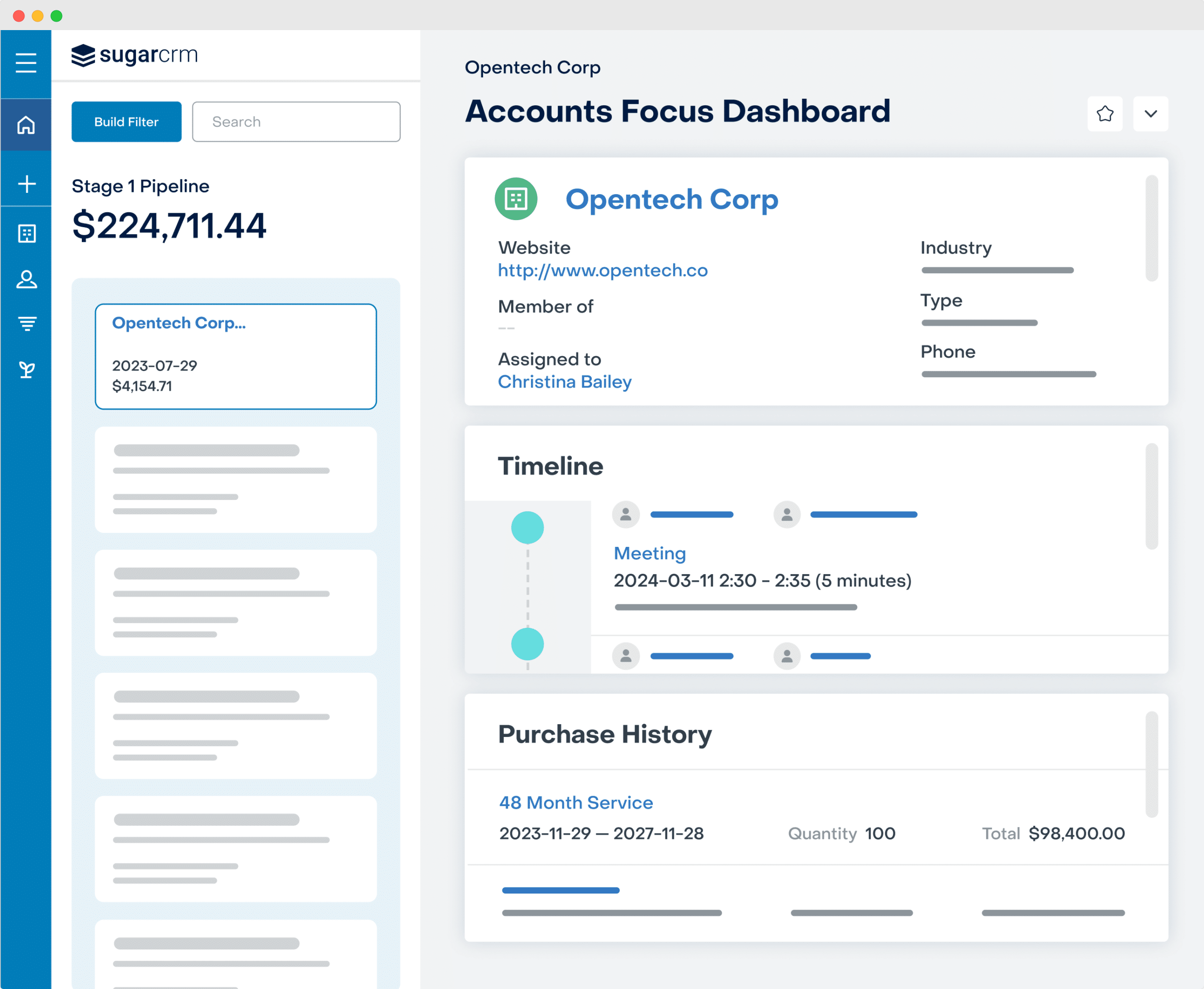Viewport: 1204px width, 989px height.
Task: Click the $224,711.44 pipeline total
Action: point(169,226)
